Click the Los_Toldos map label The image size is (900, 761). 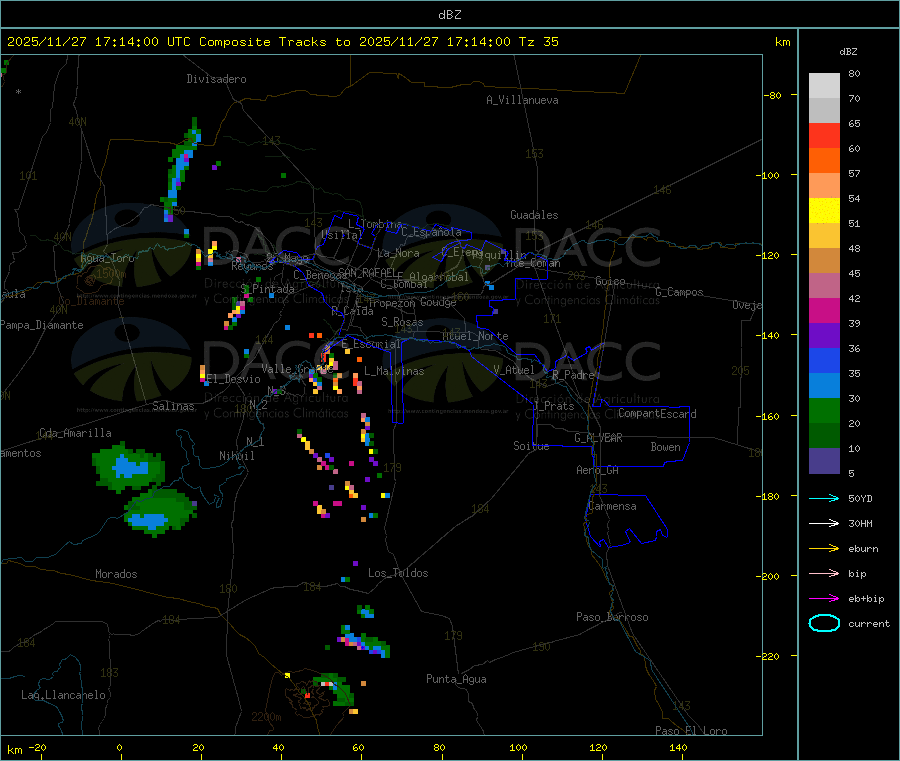pos(398,573)
